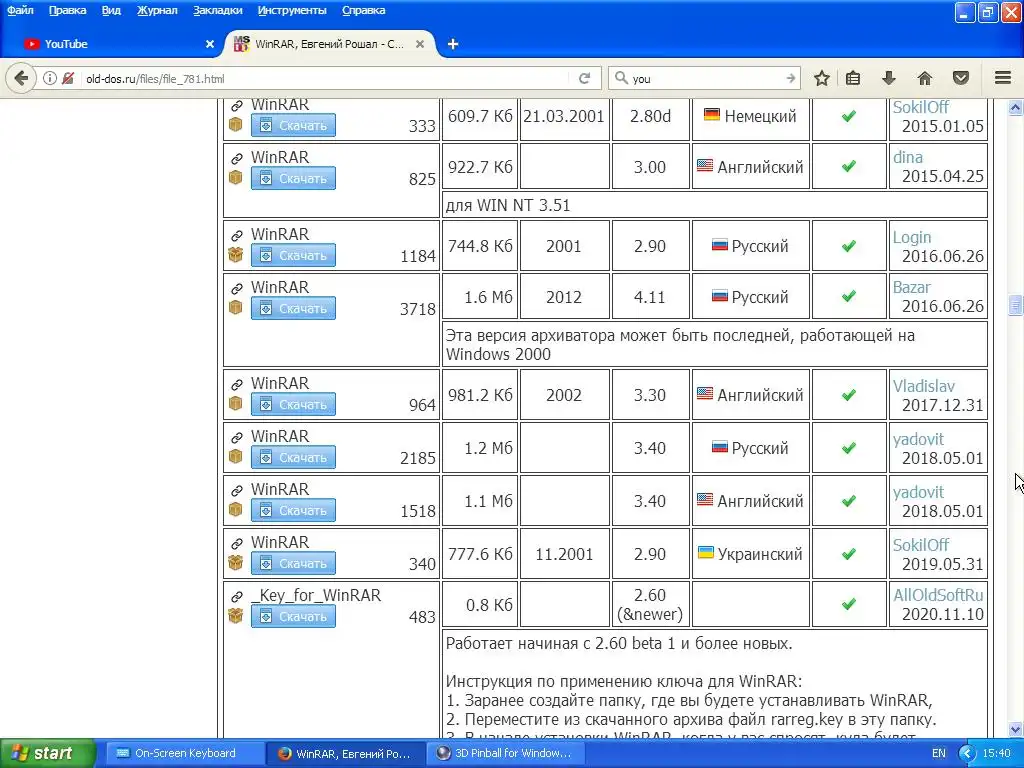This screenshot has height=768, width=1024.
Task: Open the Инструменты menu
Action: pyautogui.click(x=292, y=10)
